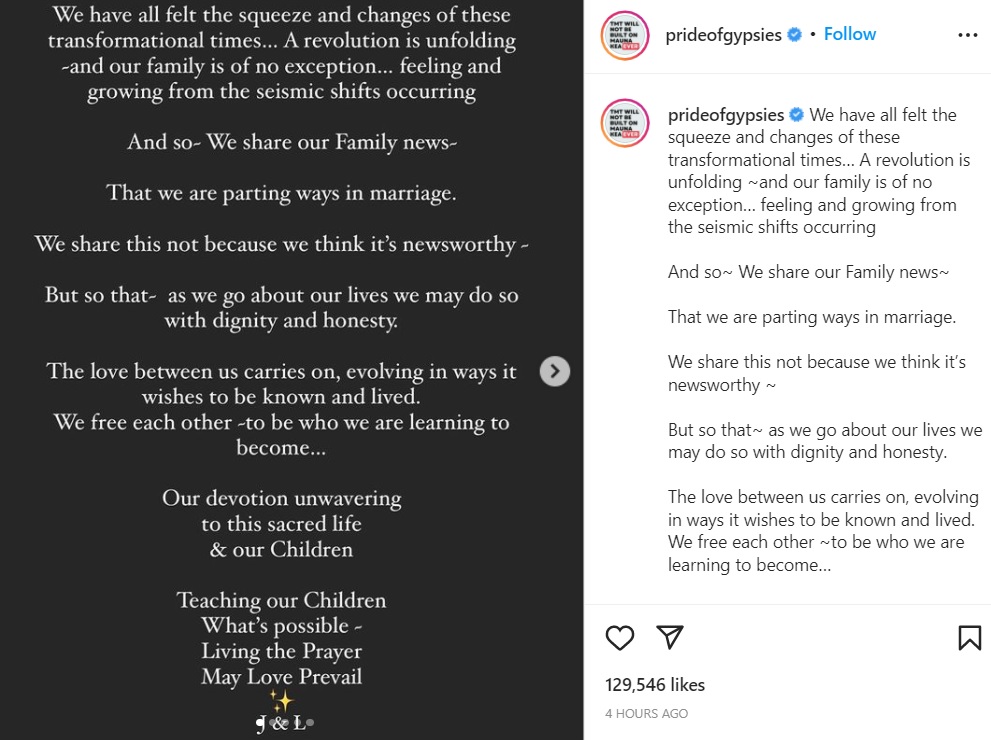Select the first carousel indicator dot
Viewport: 991px width, 740px height.
tap(260, 722)
